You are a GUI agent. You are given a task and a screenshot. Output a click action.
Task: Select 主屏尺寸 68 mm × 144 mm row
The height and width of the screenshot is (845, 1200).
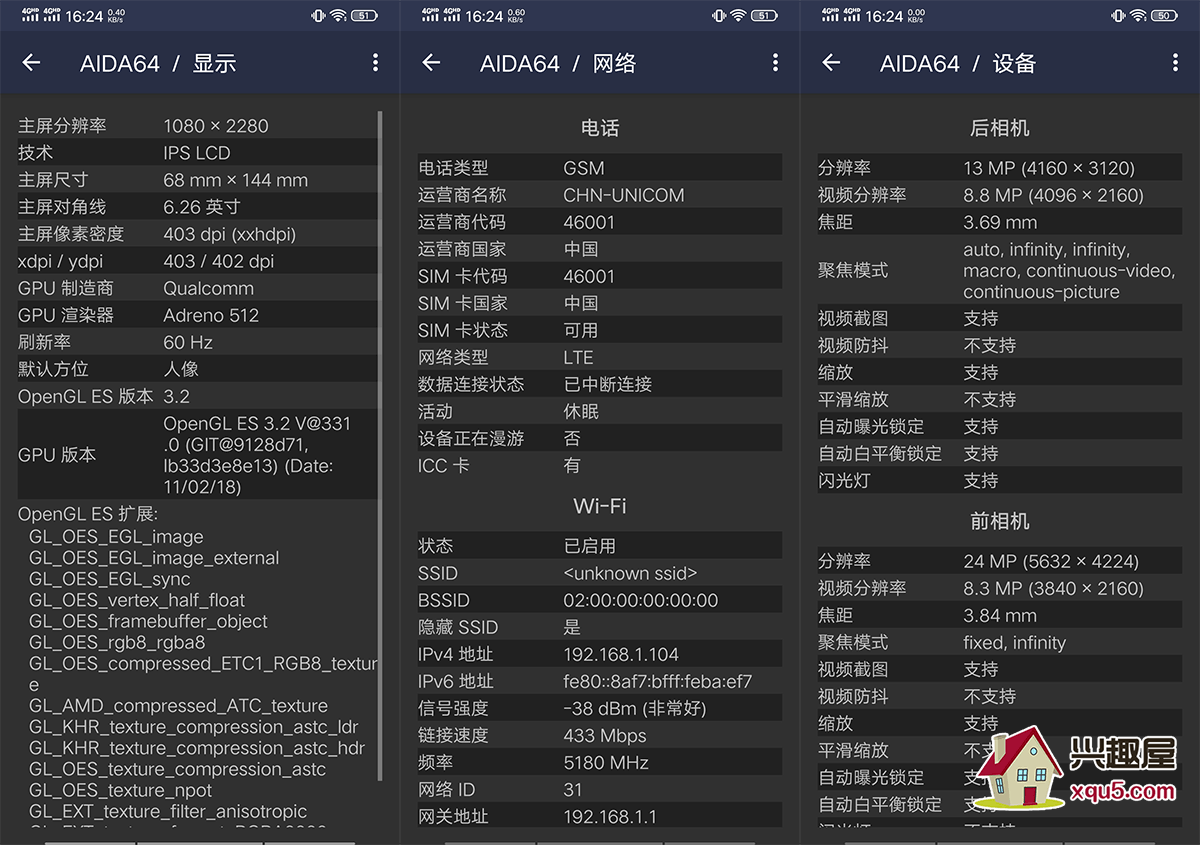[x=197, y=180]
